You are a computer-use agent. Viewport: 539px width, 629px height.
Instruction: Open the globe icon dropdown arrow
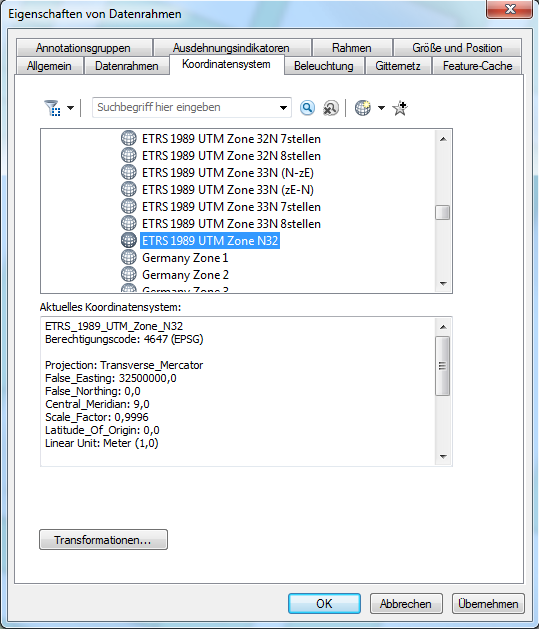point(381,108)
